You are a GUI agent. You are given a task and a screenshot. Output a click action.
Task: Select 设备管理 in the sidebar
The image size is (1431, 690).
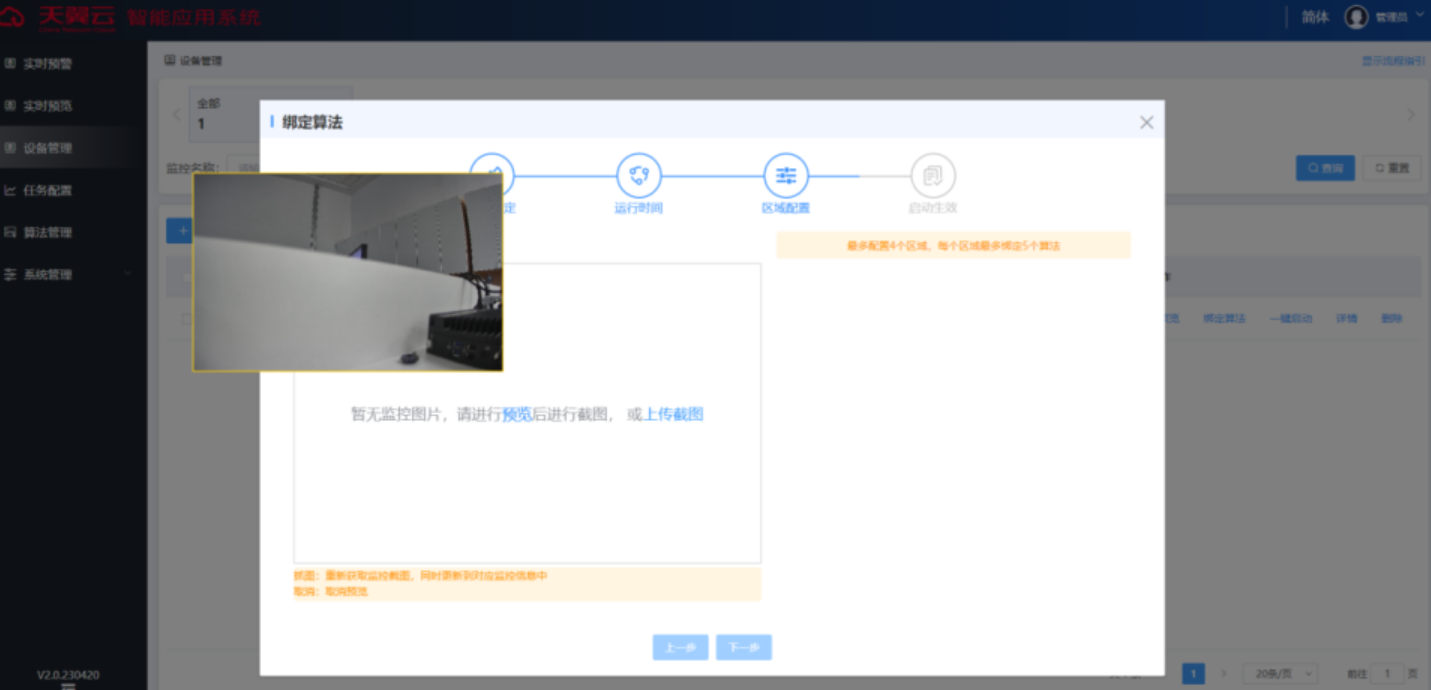47,148
